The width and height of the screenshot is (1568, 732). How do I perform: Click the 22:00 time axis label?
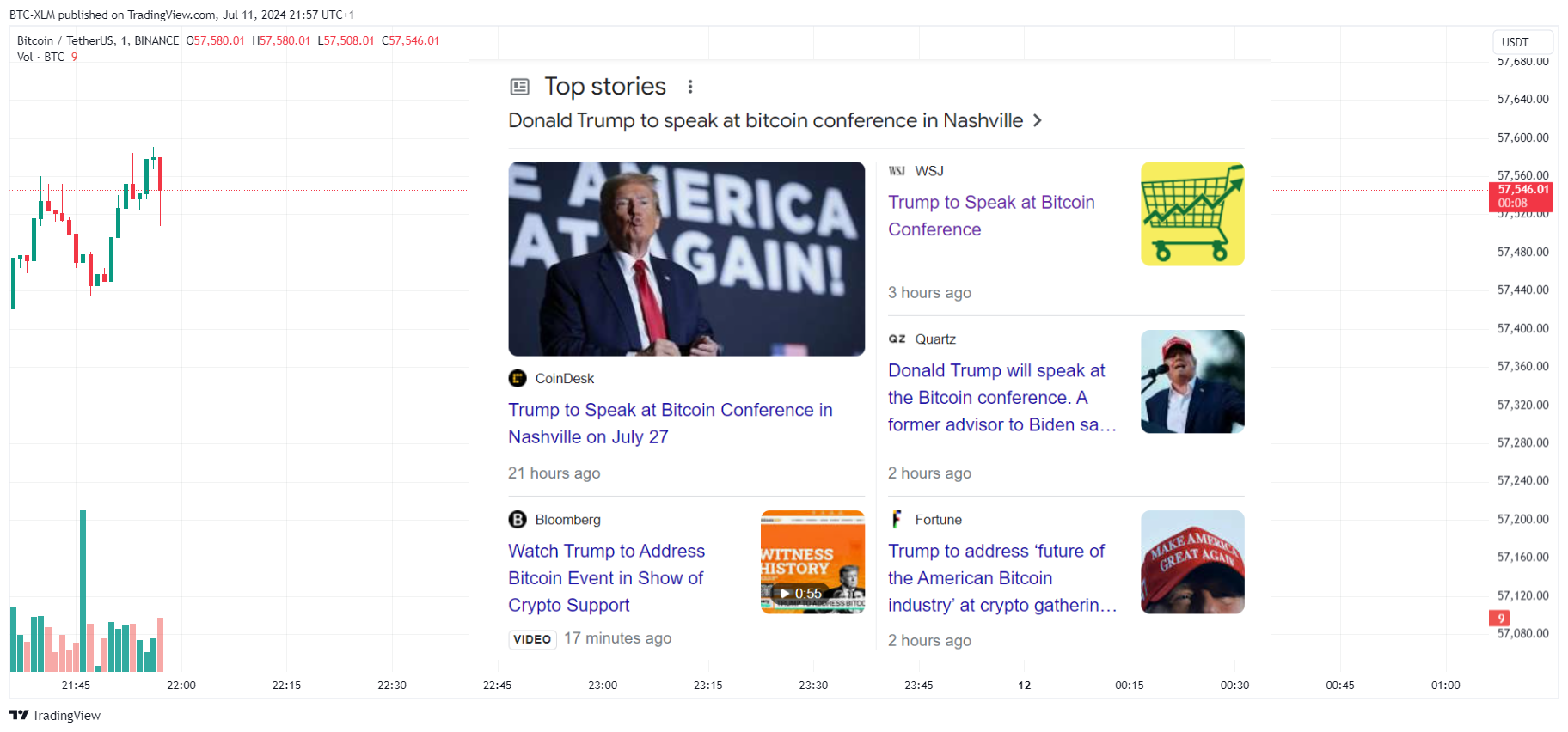coord(181,686)
